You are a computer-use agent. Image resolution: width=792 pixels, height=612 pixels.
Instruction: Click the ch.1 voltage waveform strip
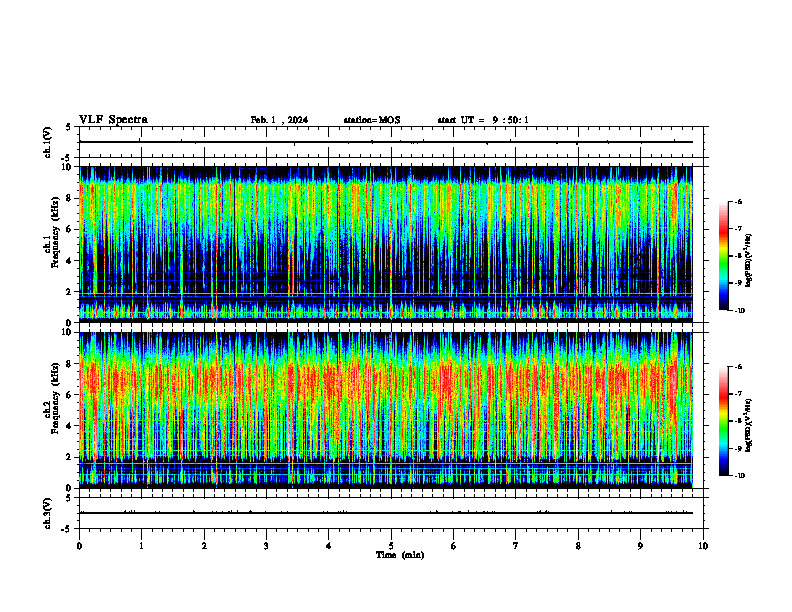(x=386, y=142)
